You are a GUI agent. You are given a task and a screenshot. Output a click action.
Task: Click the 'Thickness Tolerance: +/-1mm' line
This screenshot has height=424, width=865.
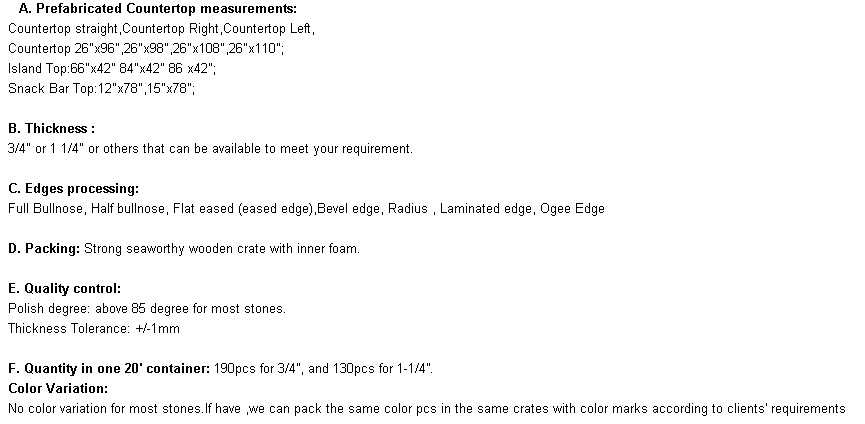(x=94, y=329)
